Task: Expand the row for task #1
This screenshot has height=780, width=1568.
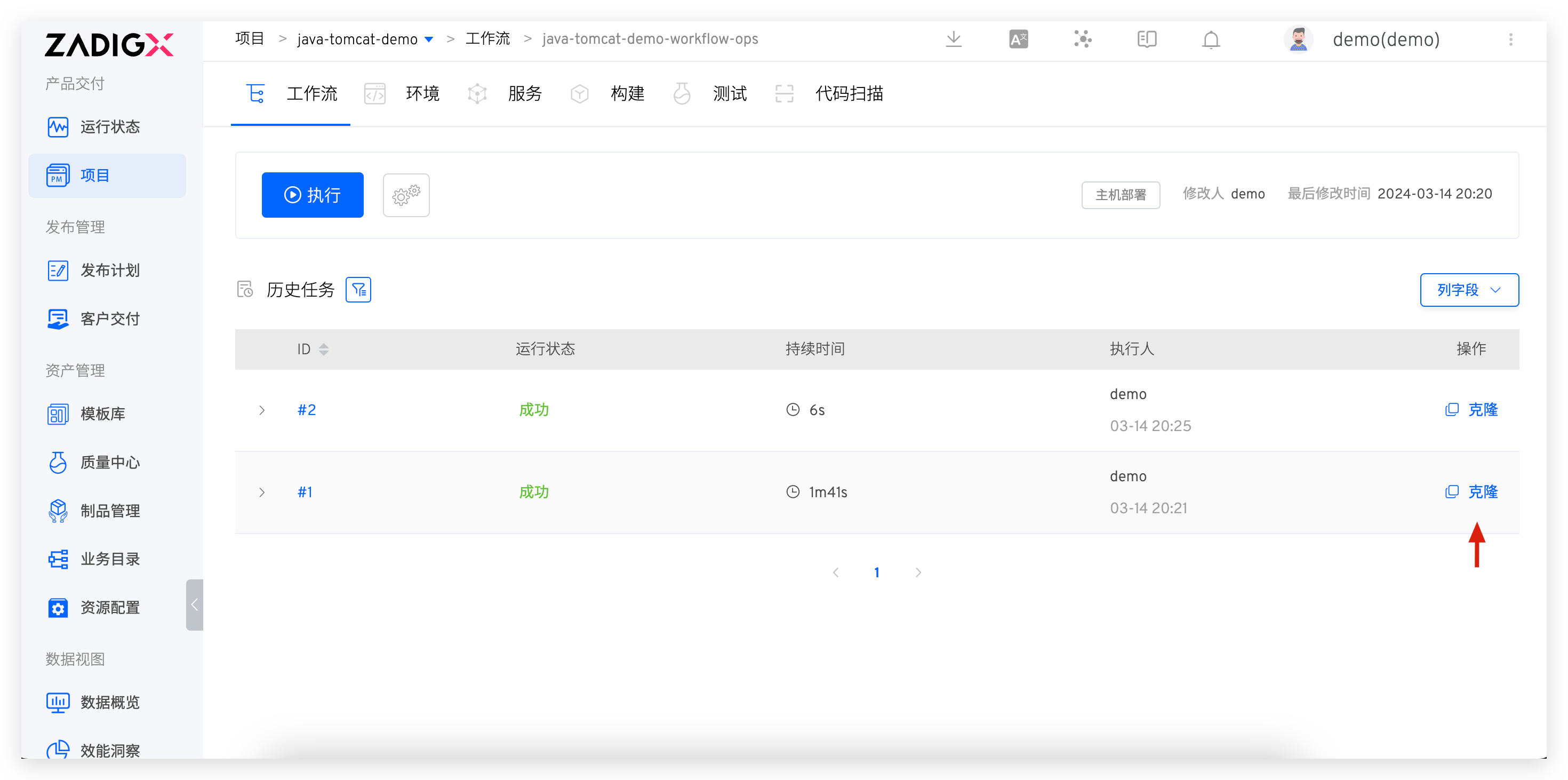Action: pos(262,492)
